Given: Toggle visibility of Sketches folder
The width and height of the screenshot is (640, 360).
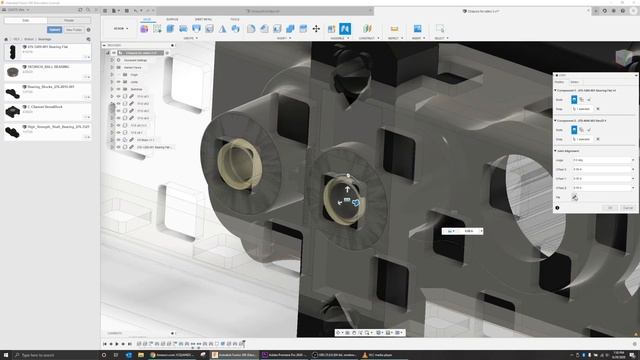Looking at the screenshot, I should pos(118,89).
